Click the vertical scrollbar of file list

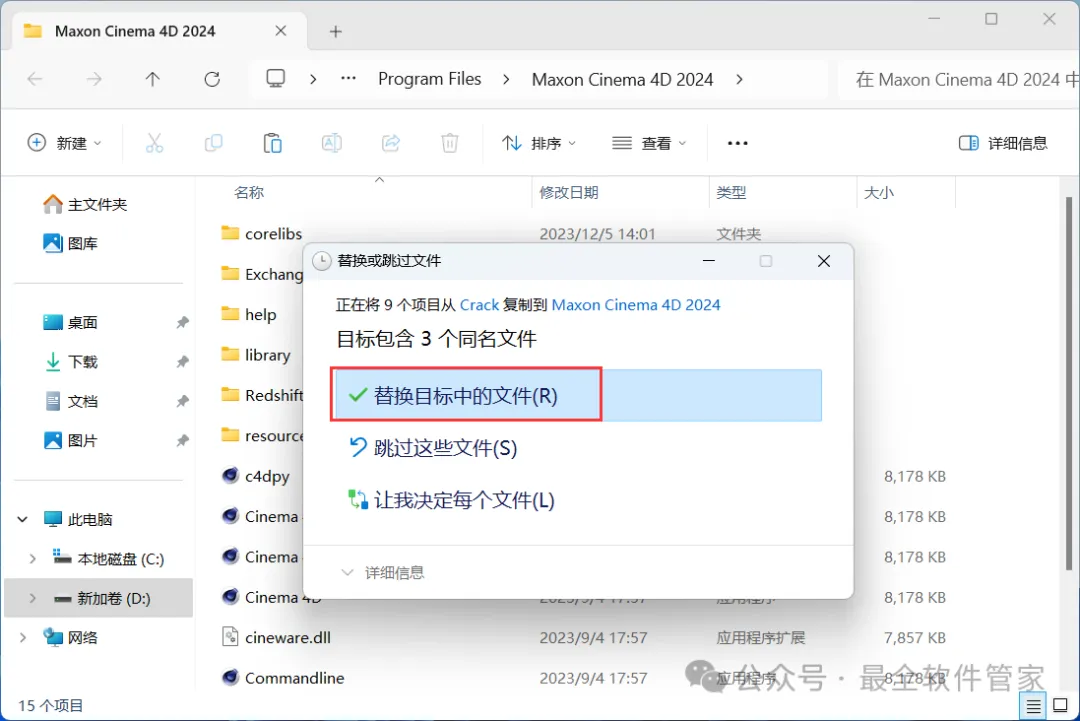tap(1068, 386)
